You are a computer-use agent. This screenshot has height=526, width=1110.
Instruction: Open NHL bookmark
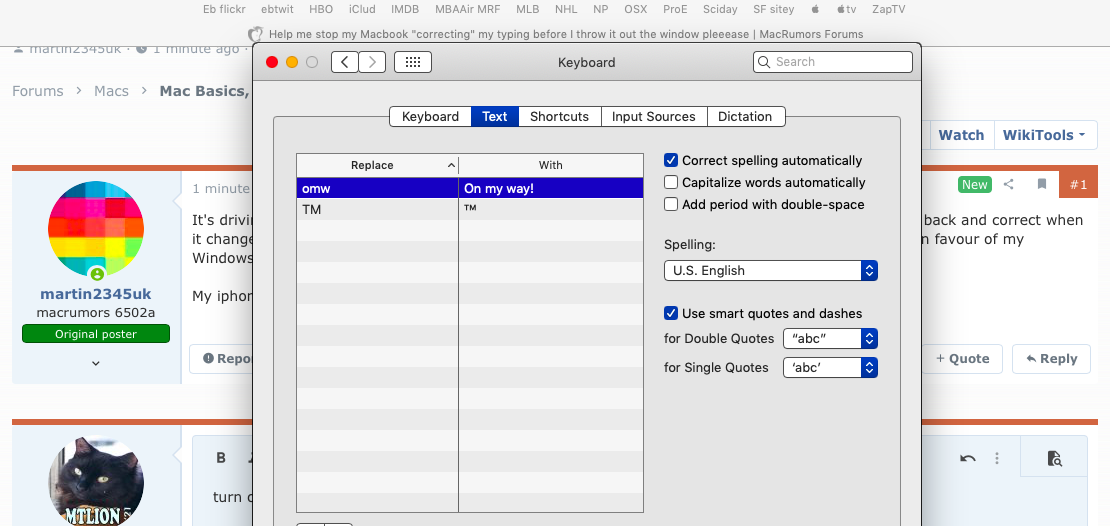(x=566, y=9)
